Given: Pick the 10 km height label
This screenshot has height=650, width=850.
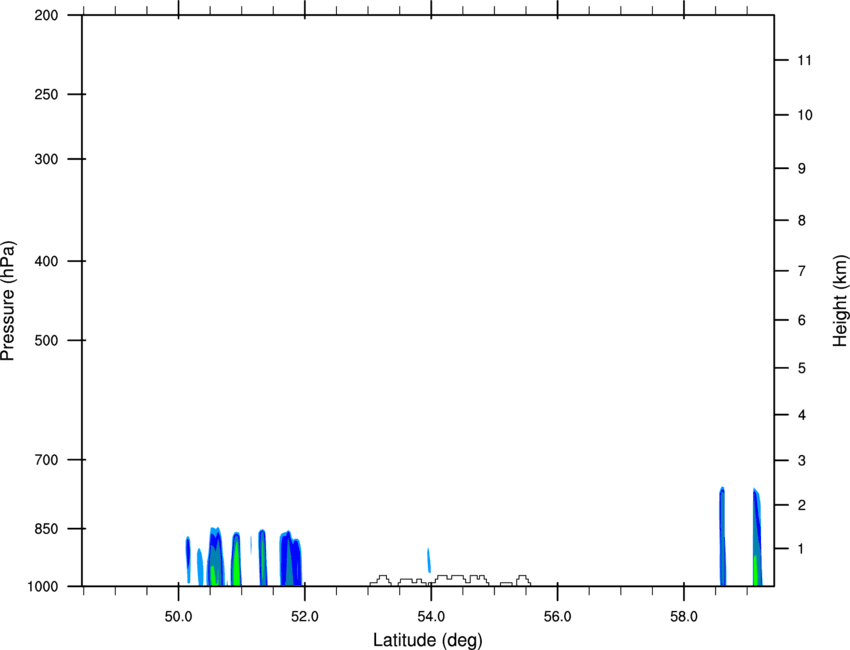Looking at the screenshot, I should click(804, 115).
